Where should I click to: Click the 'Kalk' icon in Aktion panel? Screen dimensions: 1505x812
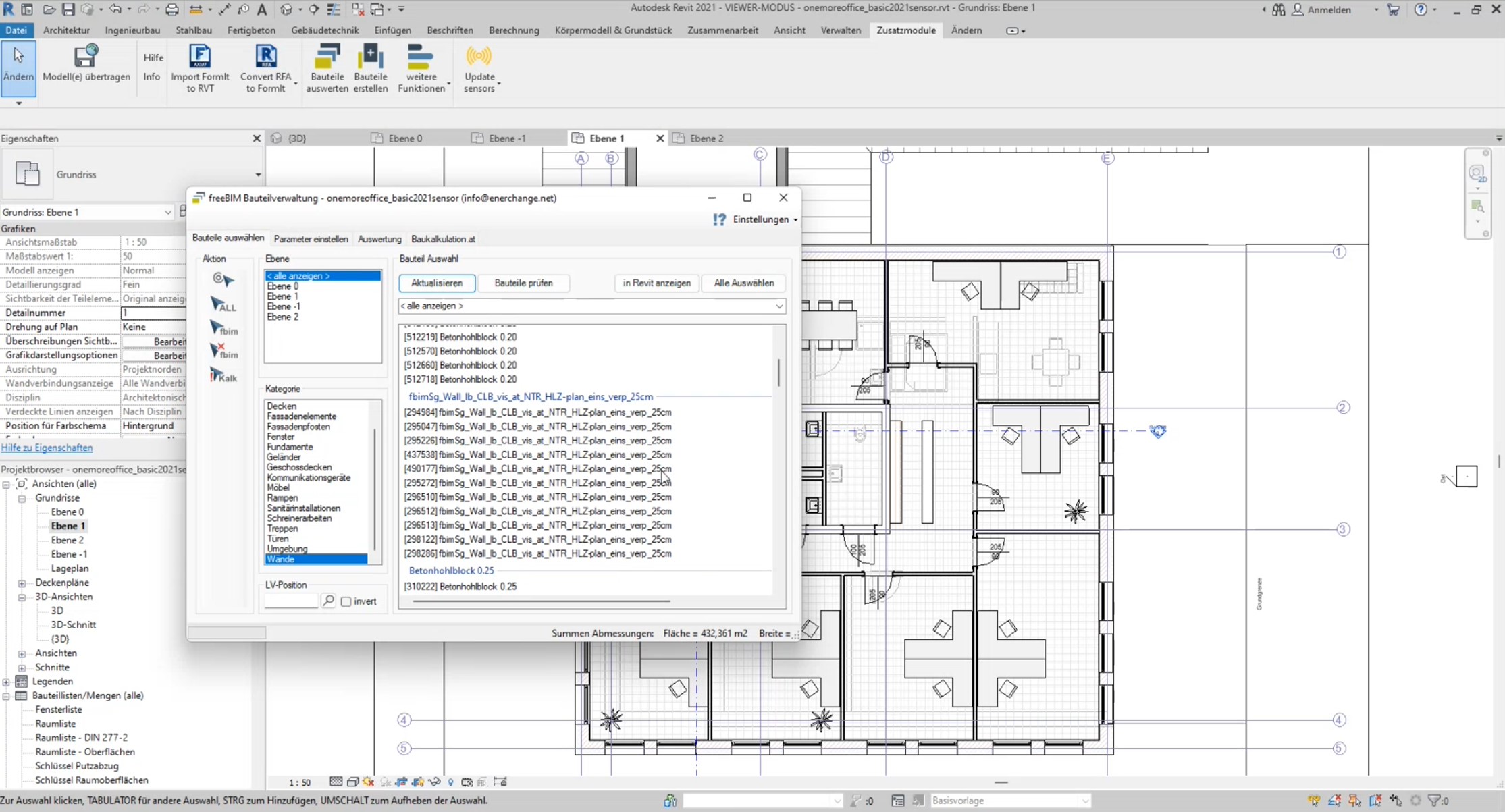(223, 375)
